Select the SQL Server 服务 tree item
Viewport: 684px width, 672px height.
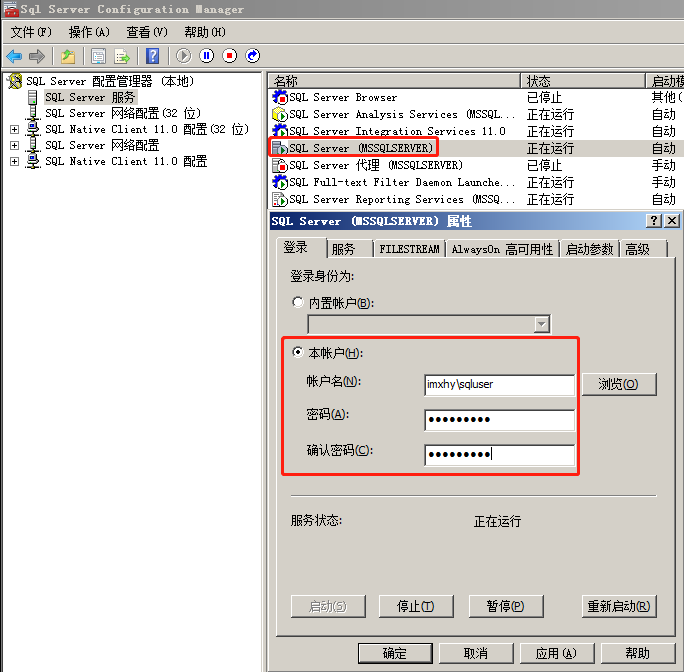[x=90, y=97]
